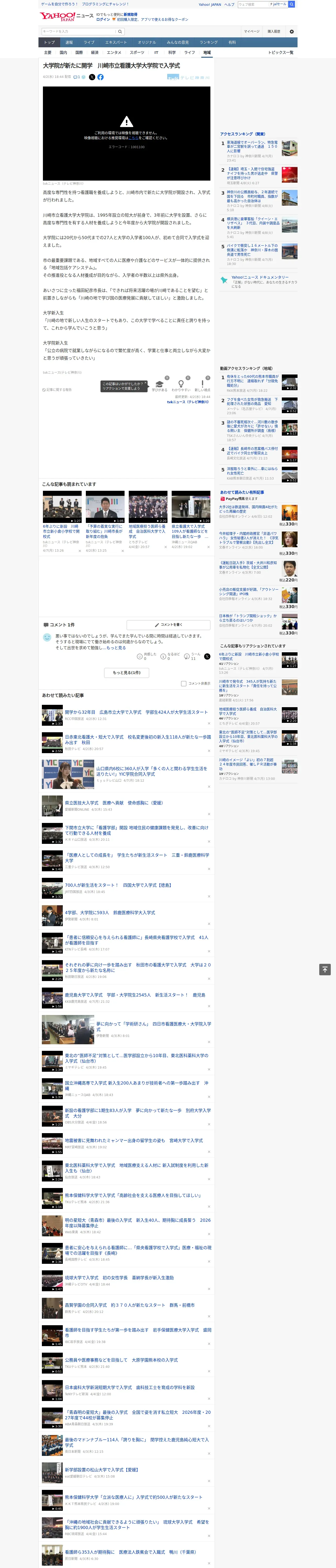
Task: Click the コメントを書く button
Action: tap(169, 625)
